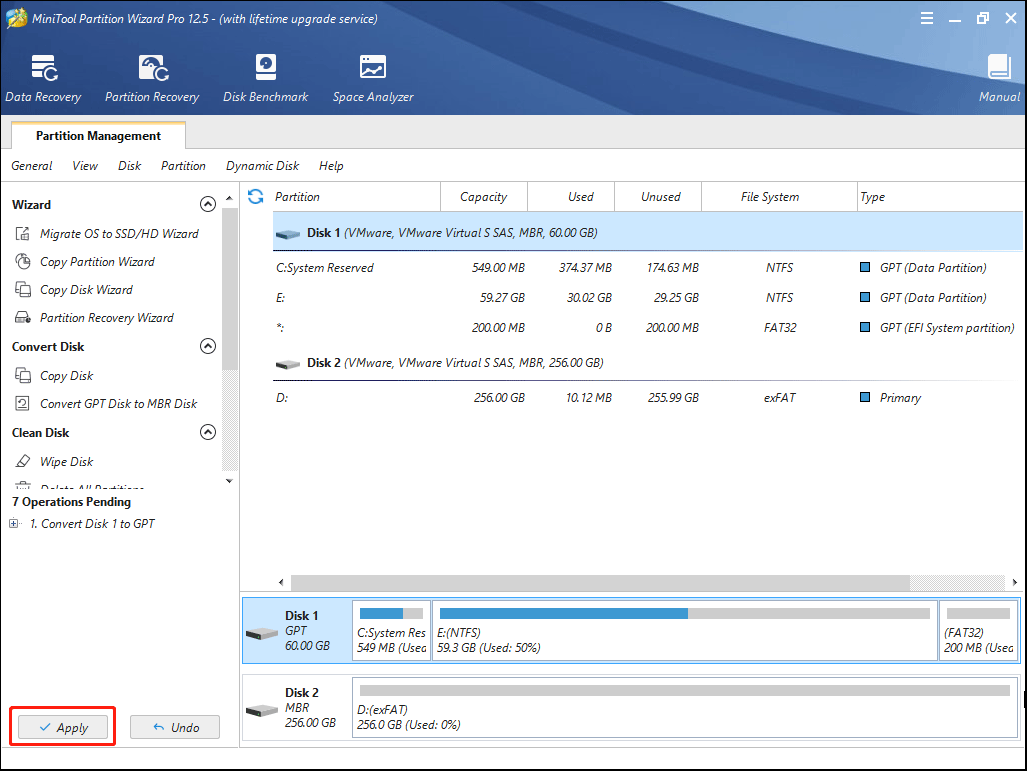1027x771 pixels.
Task: Click Convert GPT Disk to MBR Disk link
Action: (119, 404)
